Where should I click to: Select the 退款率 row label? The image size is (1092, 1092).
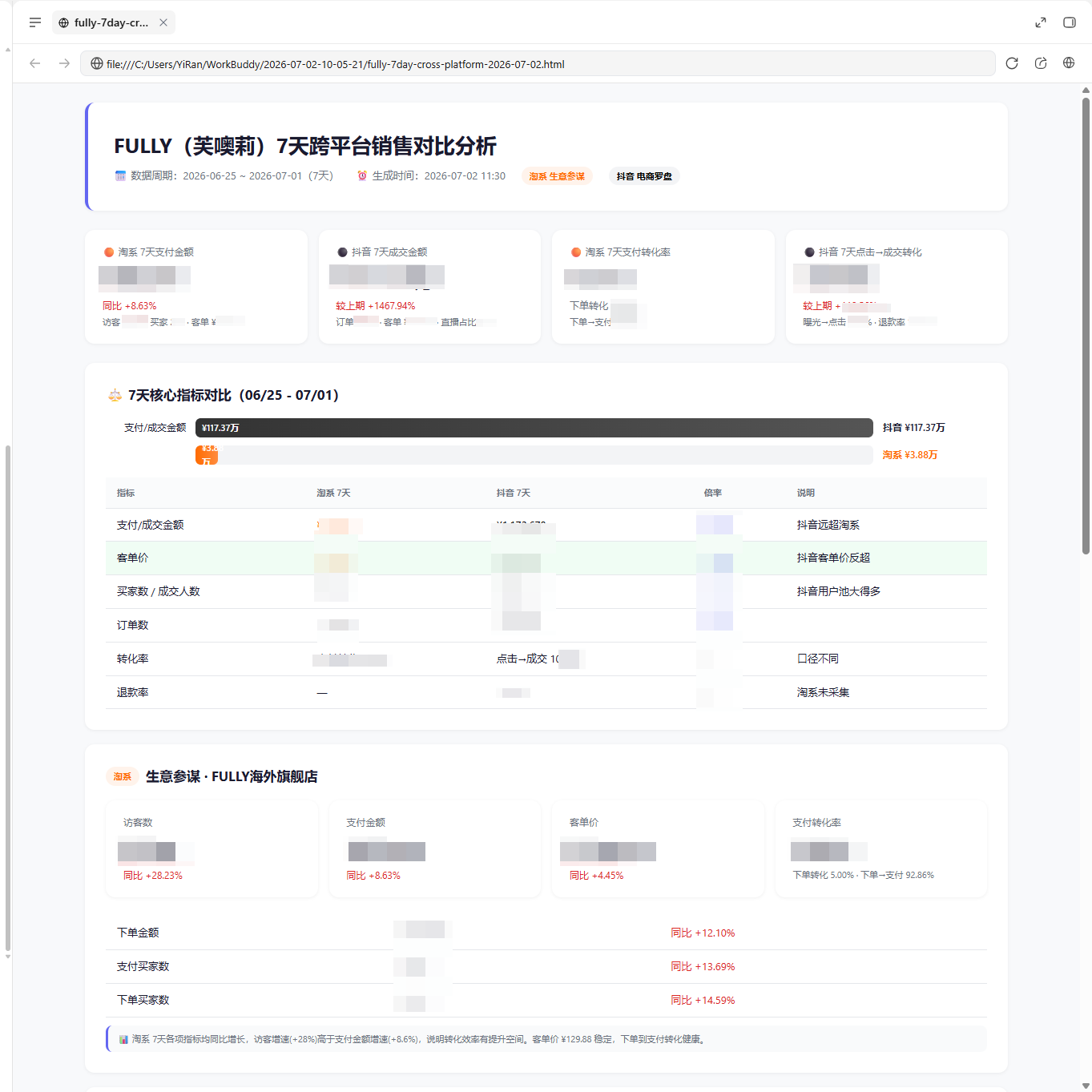132,692
